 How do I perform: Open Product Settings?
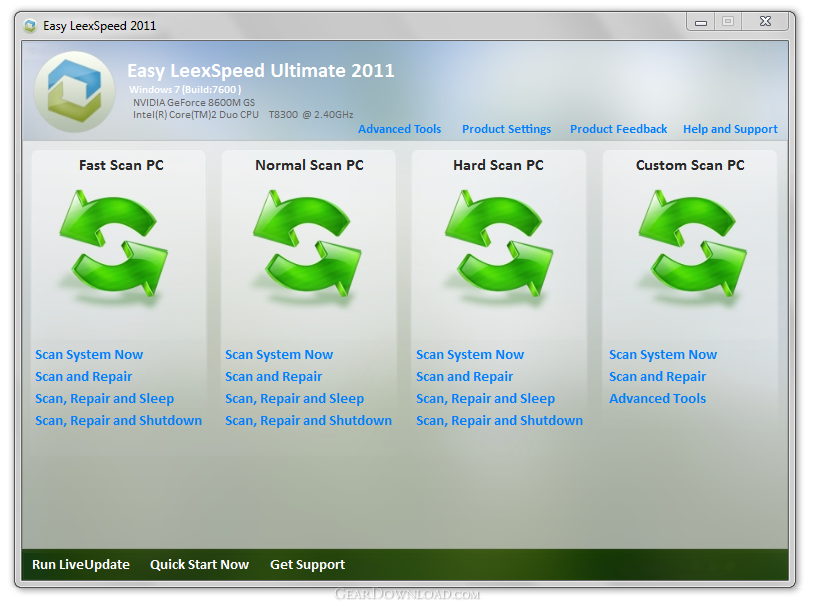(x=506, y=129)
